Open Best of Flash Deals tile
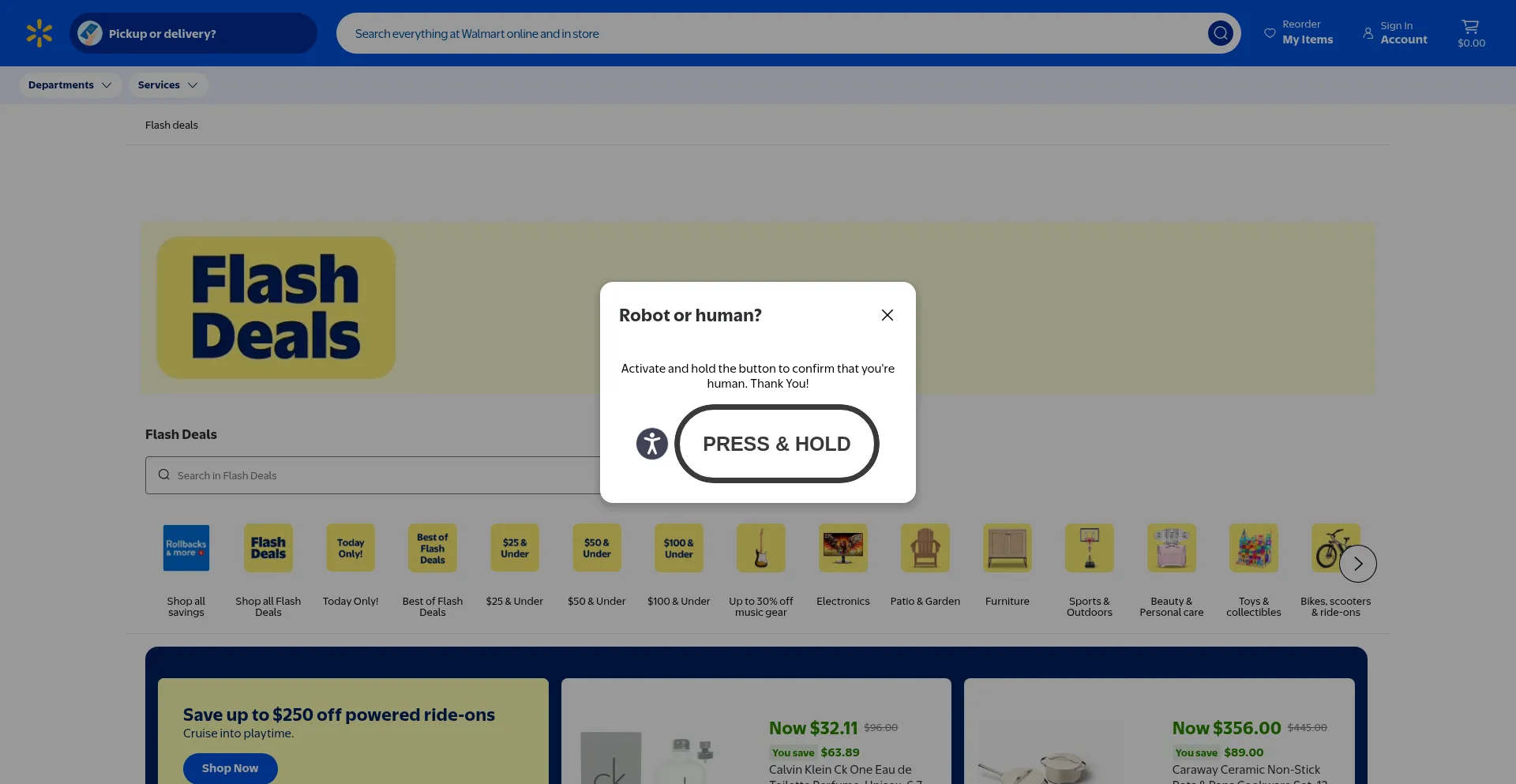 coord(433,571)
